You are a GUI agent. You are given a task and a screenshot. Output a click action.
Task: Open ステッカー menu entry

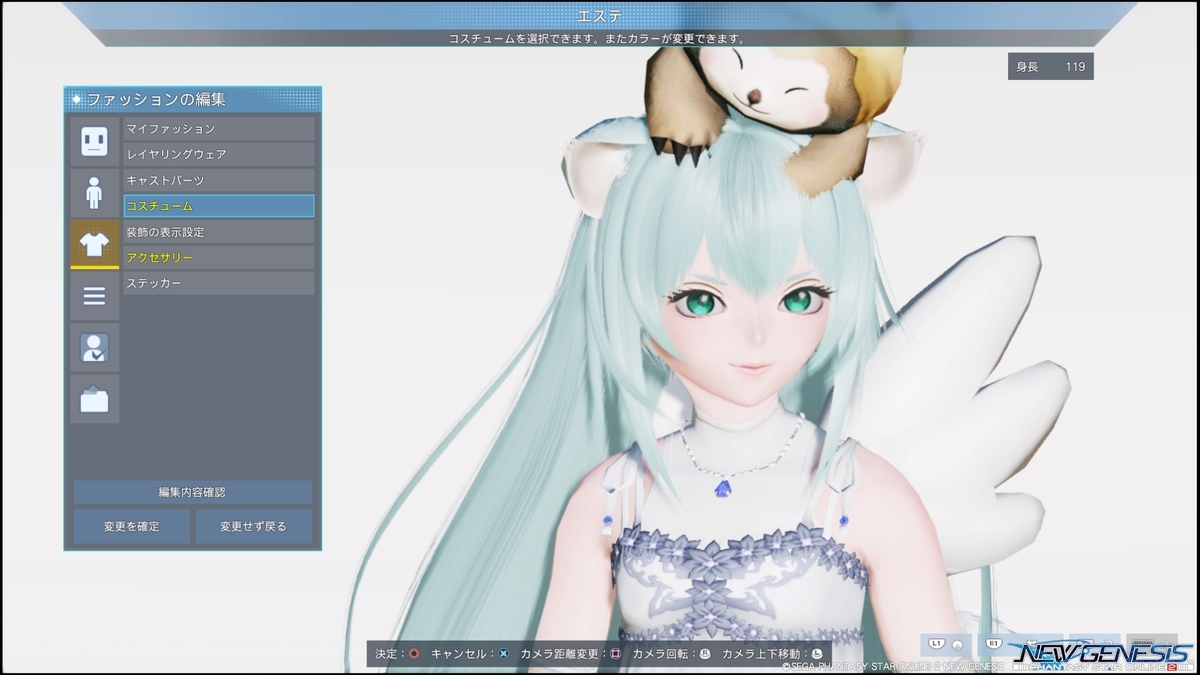tap(218, 284)
